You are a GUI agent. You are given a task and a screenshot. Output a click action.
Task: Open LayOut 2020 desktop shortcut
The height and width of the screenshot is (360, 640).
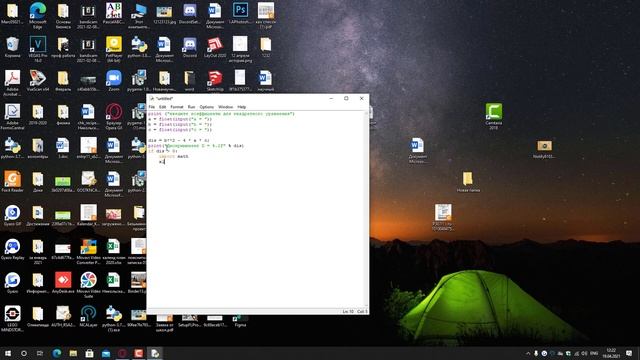(x=215, y=47)
